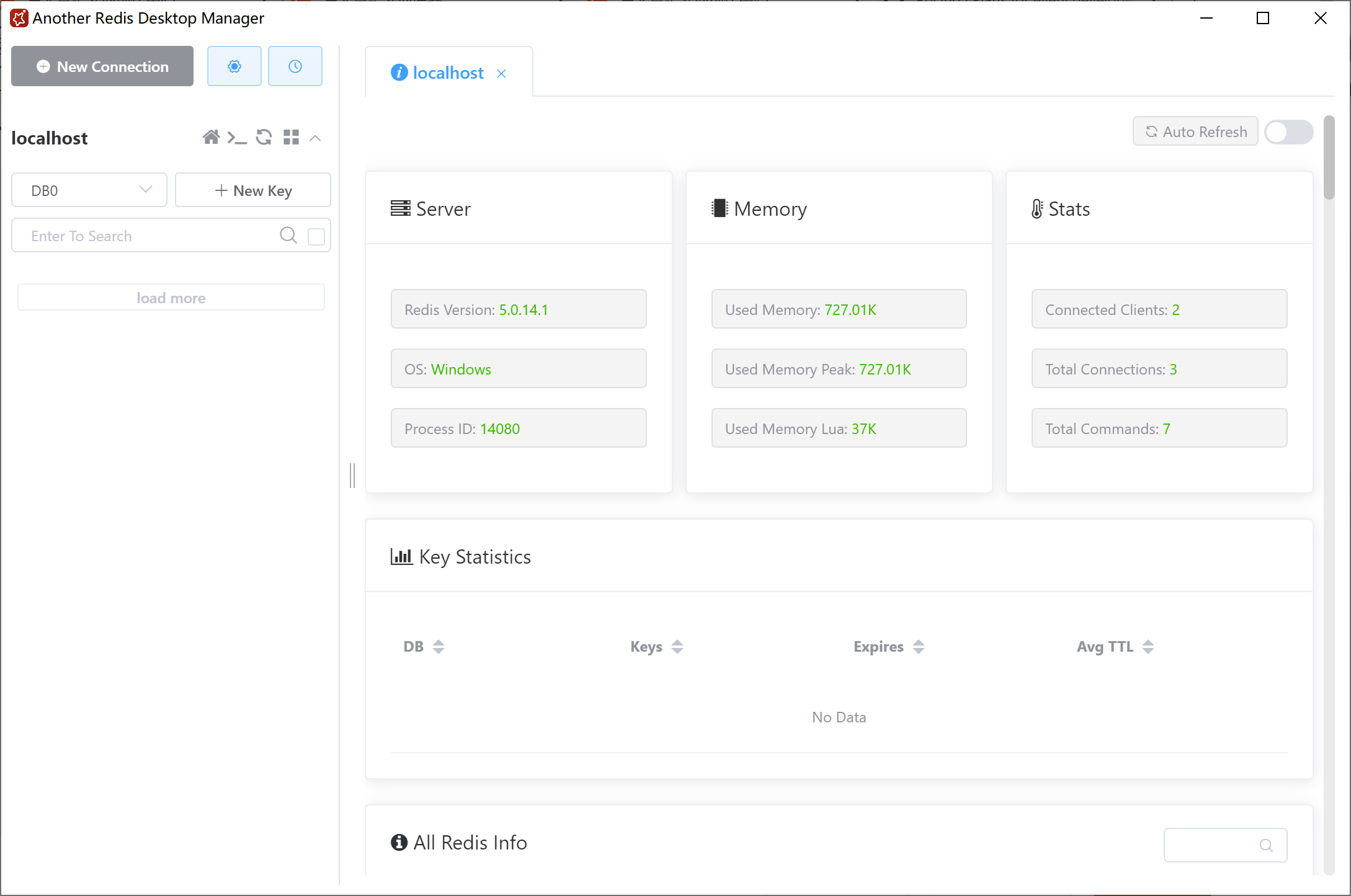Open the command log clock icon
The height and width of the screenshot is (896, 1351).
(x=295, y=66)
